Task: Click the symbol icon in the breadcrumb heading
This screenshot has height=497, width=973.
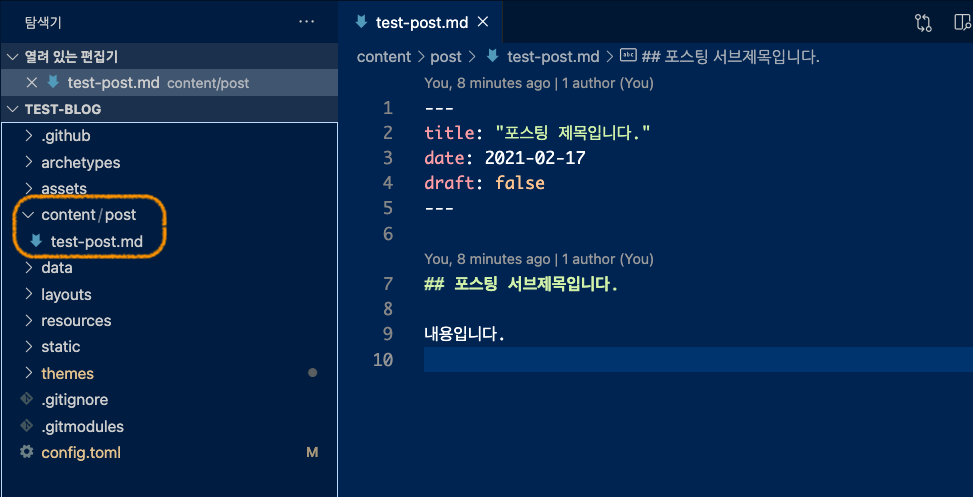Action: coord(629,57)
